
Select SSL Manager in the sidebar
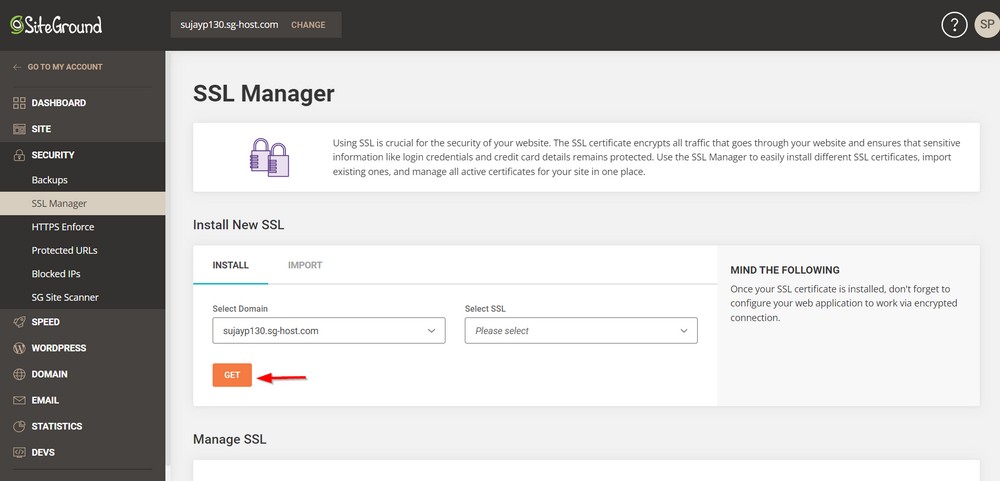click(x=82, y=204)
